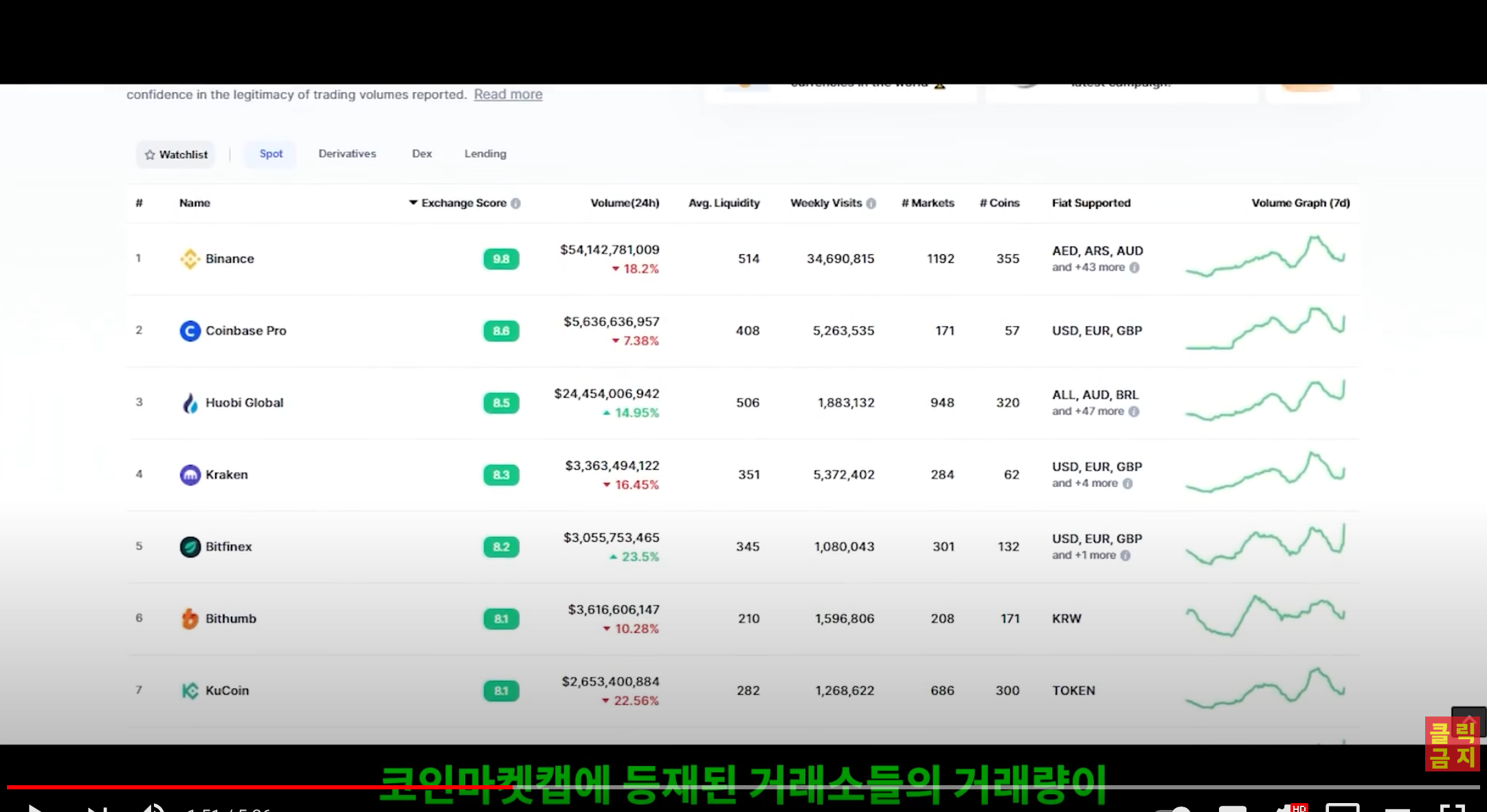Sort by Exchange Score column
1487x812 pixels.
coord(464,203)
